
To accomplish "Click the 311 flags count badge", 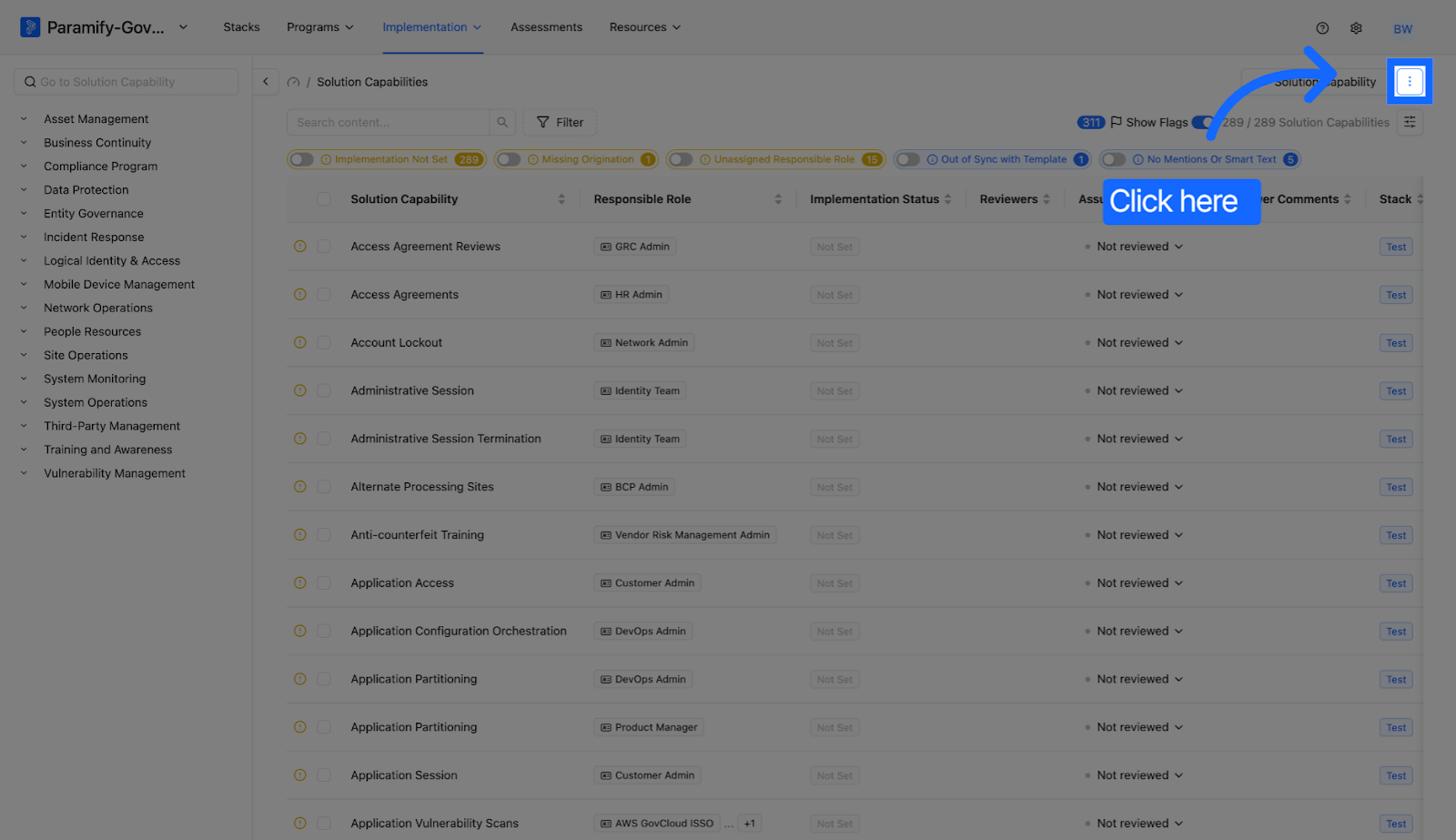I will [x=1091, y=122].
